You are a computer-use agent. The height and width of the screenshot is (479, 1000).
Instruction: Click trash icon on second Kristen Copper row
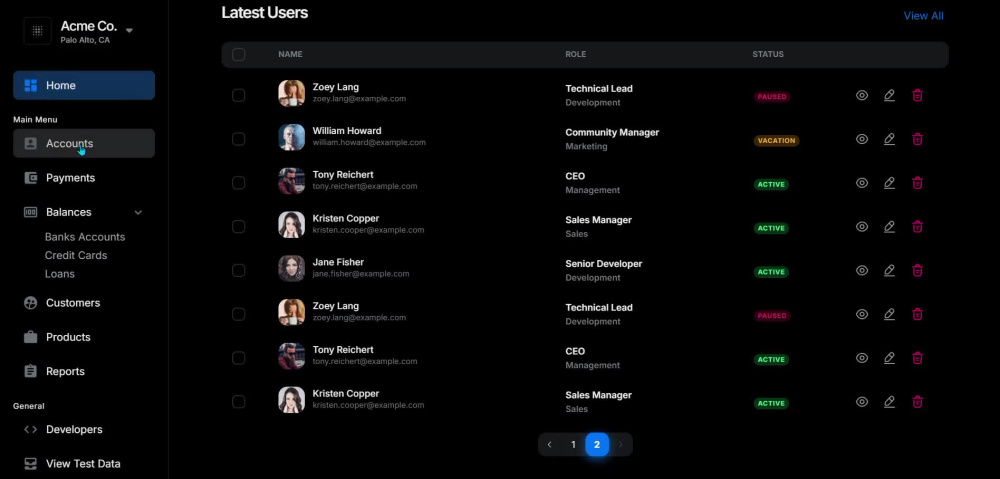pyautogui.click(x=917, y=402)
